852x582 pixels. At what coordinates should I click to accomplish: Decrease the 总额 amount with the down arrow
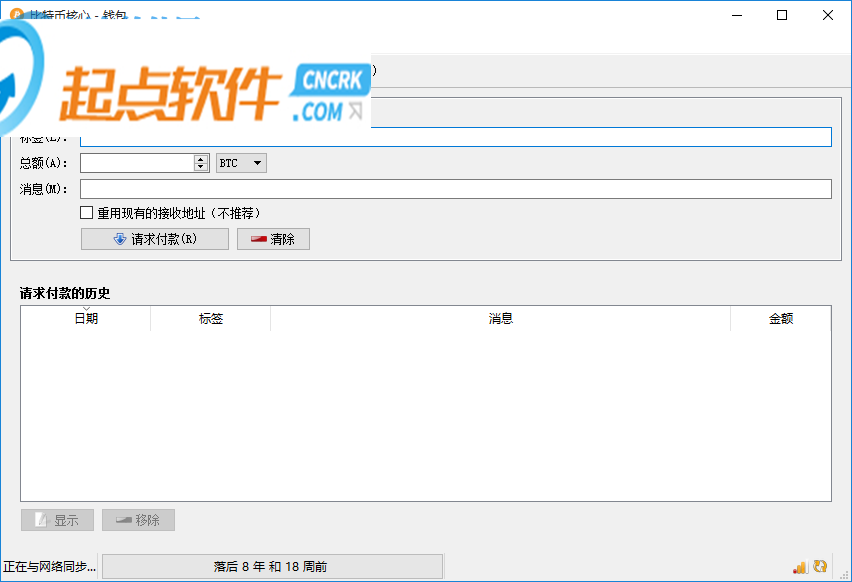(201, 167)
